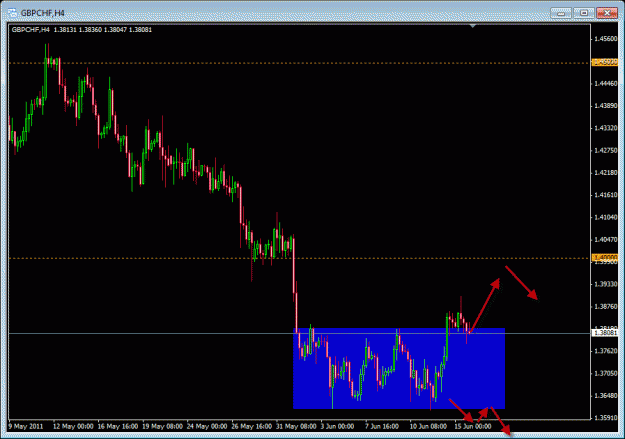The image size is (625, 439).
Task: Click the 1.42180 price scale label
Action: coord(605,173)
